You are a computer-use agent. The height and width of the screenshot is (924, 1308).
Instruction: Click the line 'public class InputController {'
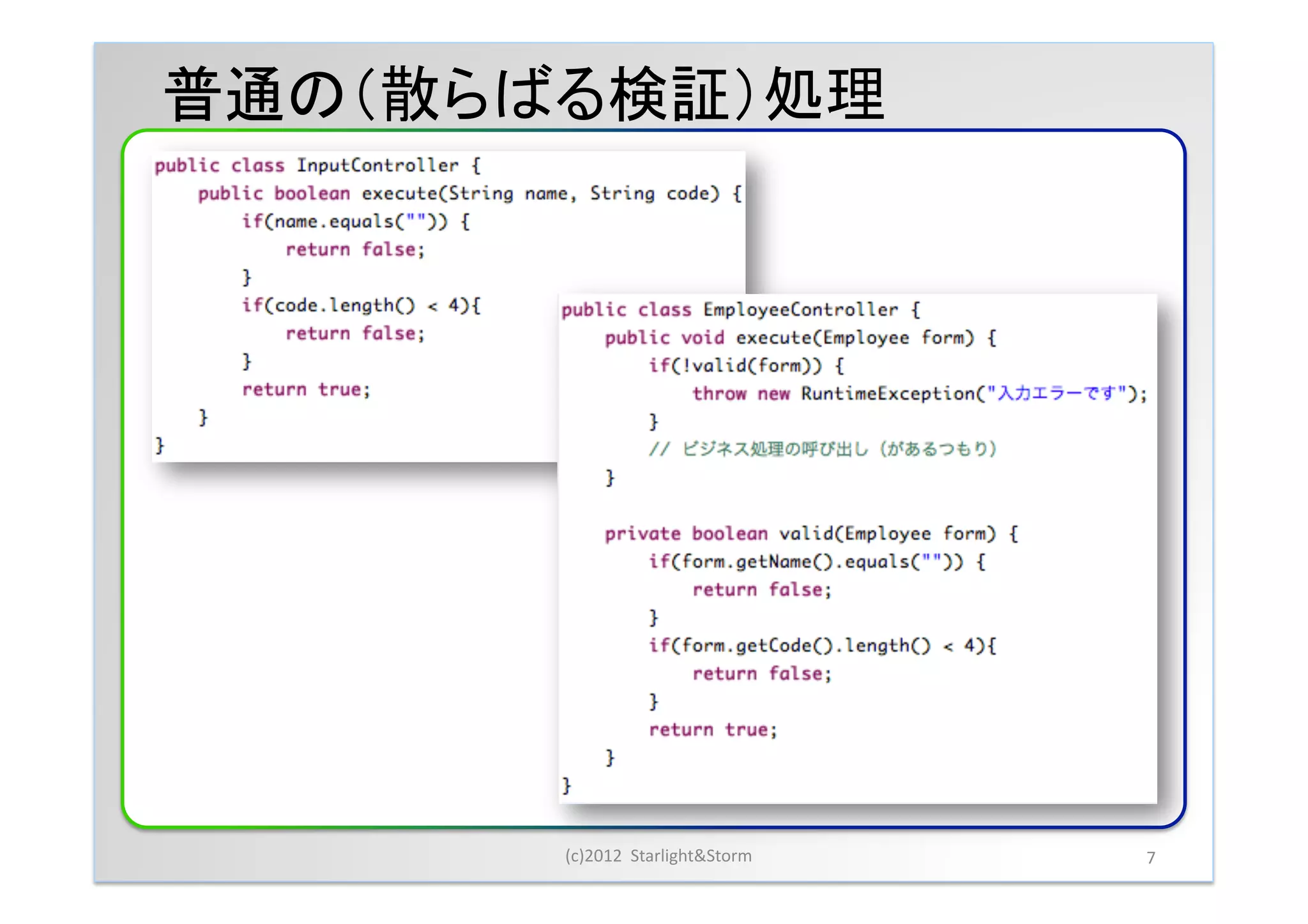(317, 166)
